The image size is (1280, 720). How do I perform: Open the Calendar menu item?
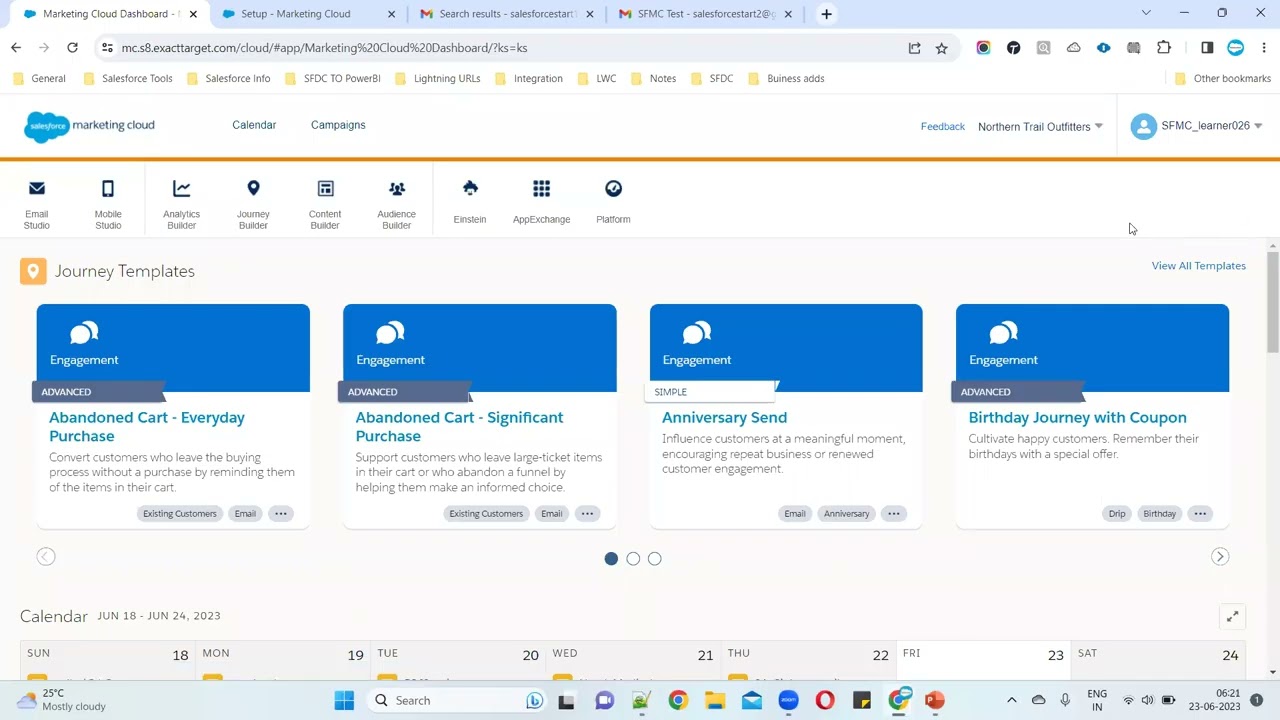pos(254,125)
